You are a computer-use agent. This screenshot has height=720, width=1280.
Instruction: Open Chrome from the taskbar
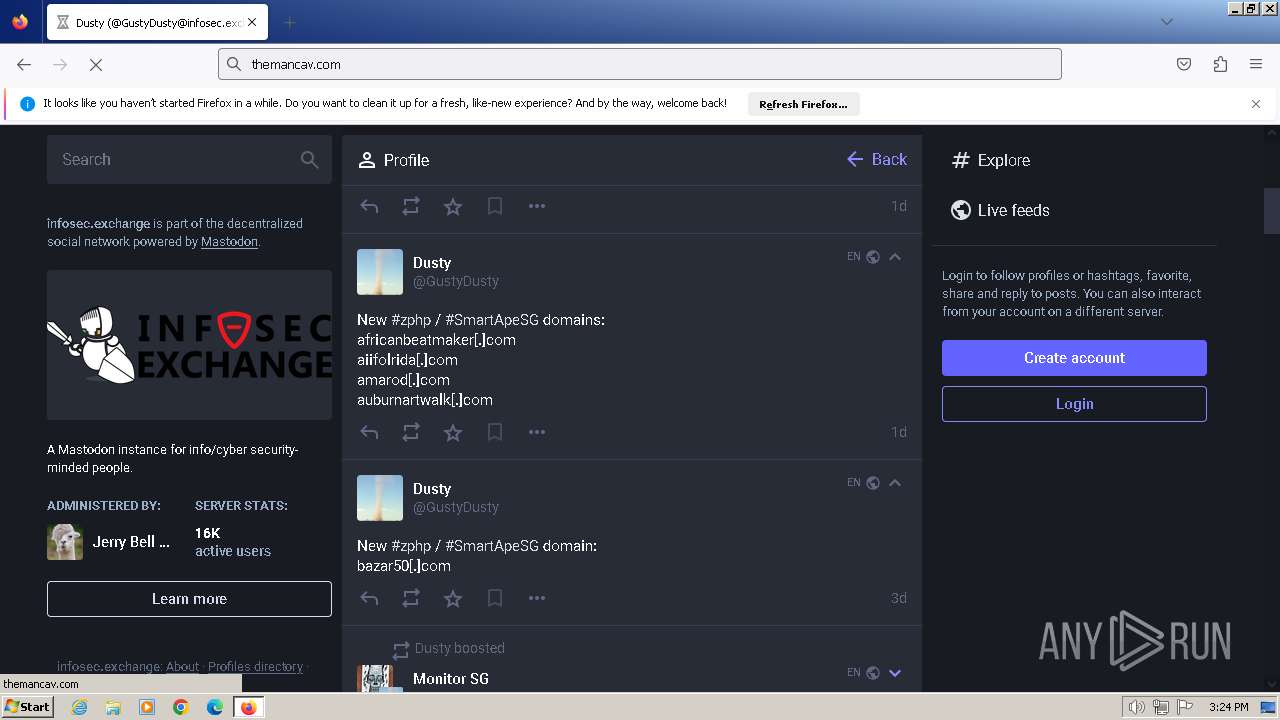tap(181, 707)
